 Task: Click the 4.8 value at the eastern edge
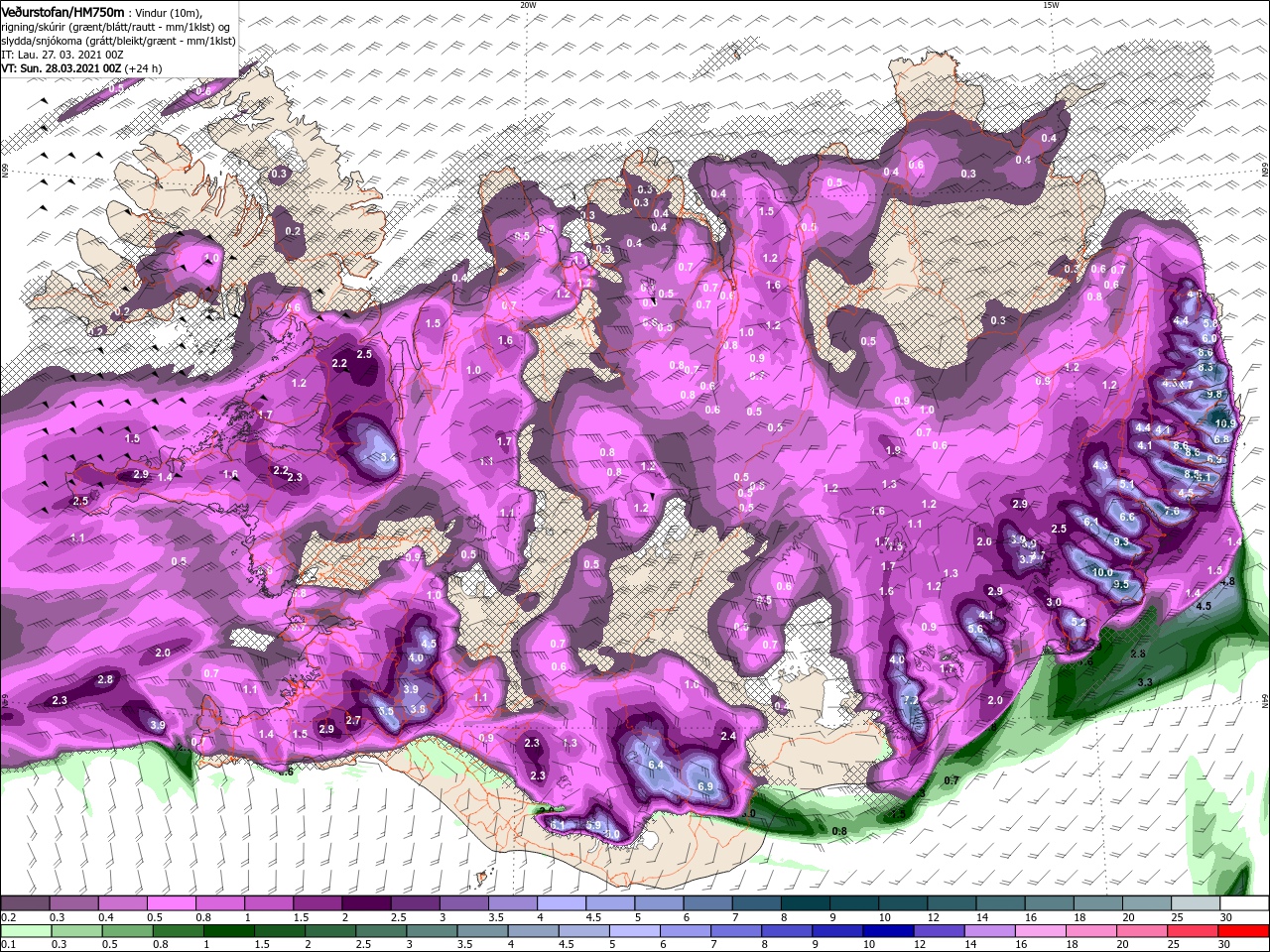(x=1227, y=582)
